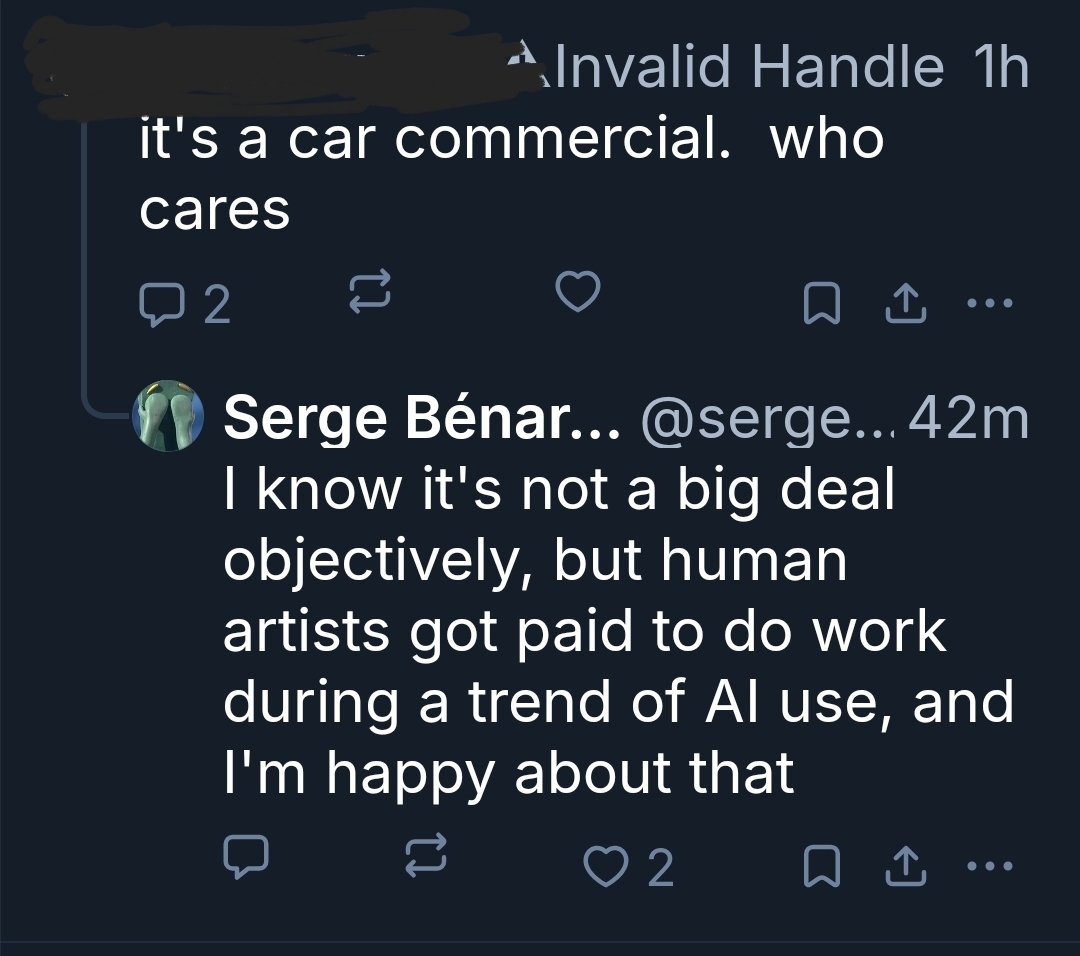Viewport: 1080px width, 956px height.
Task: Like the "car commercial" post
Action: [577, 293]
